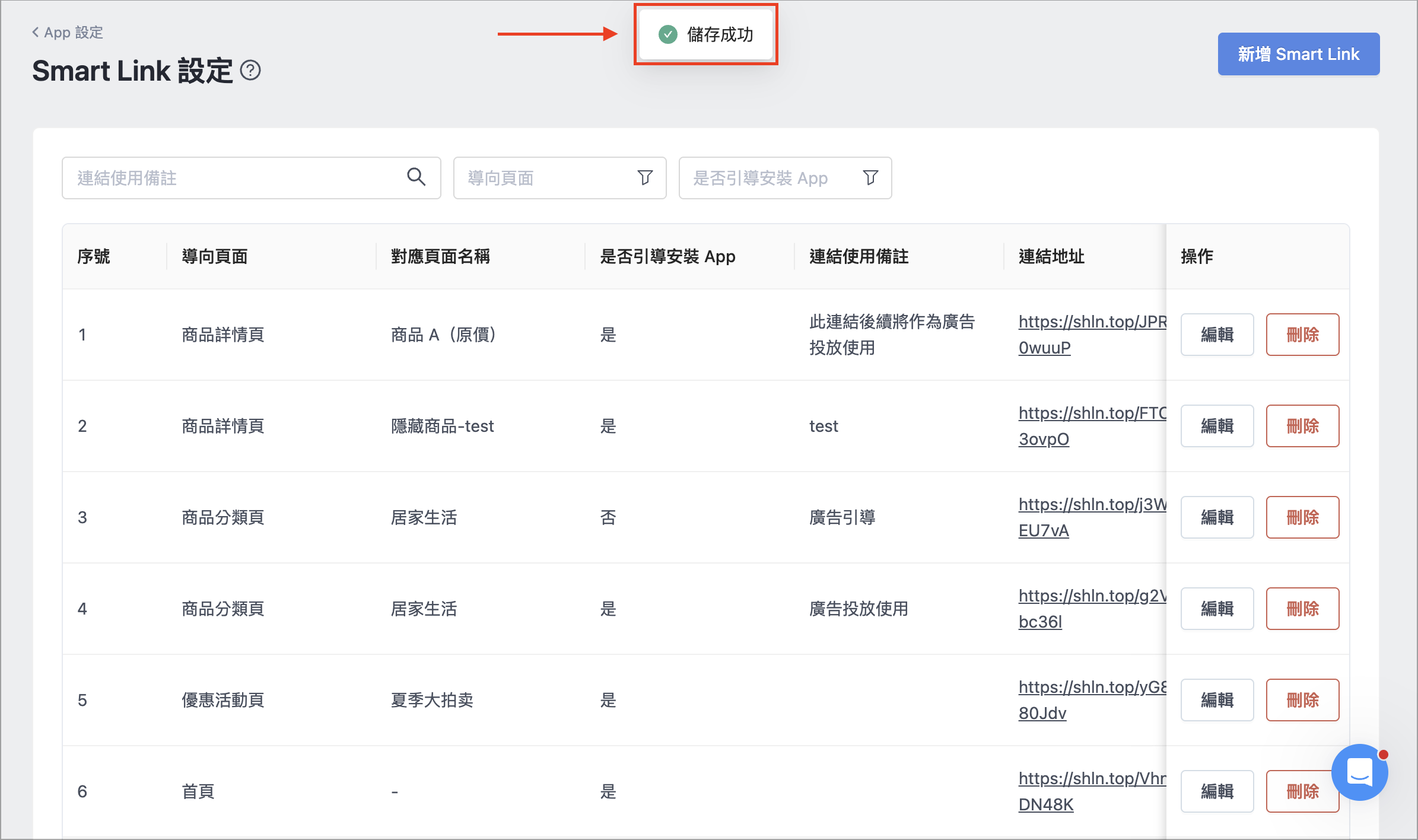The width and height of the screenshot is (1418, 840).
Task: Open the 是否引導安裝 App filter dropdown
Action: pyautogui.click(x=785, y=178)
